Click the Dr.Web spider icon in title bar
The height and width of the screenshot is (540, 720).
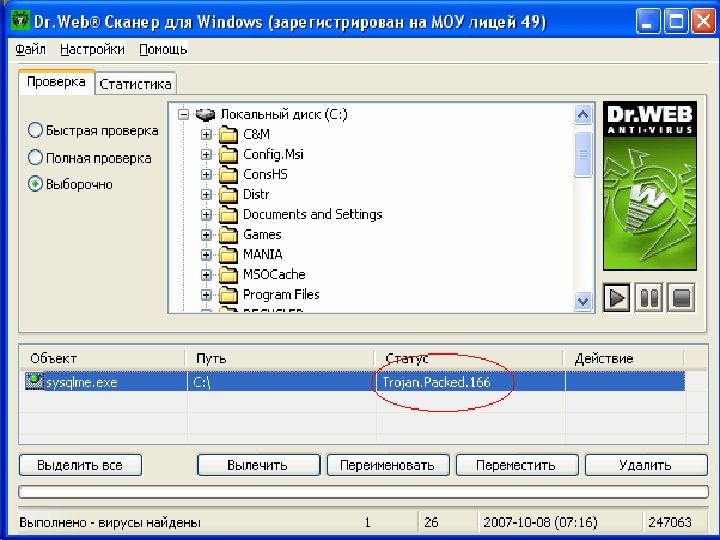pyautogui.click(x=21, y=21)
